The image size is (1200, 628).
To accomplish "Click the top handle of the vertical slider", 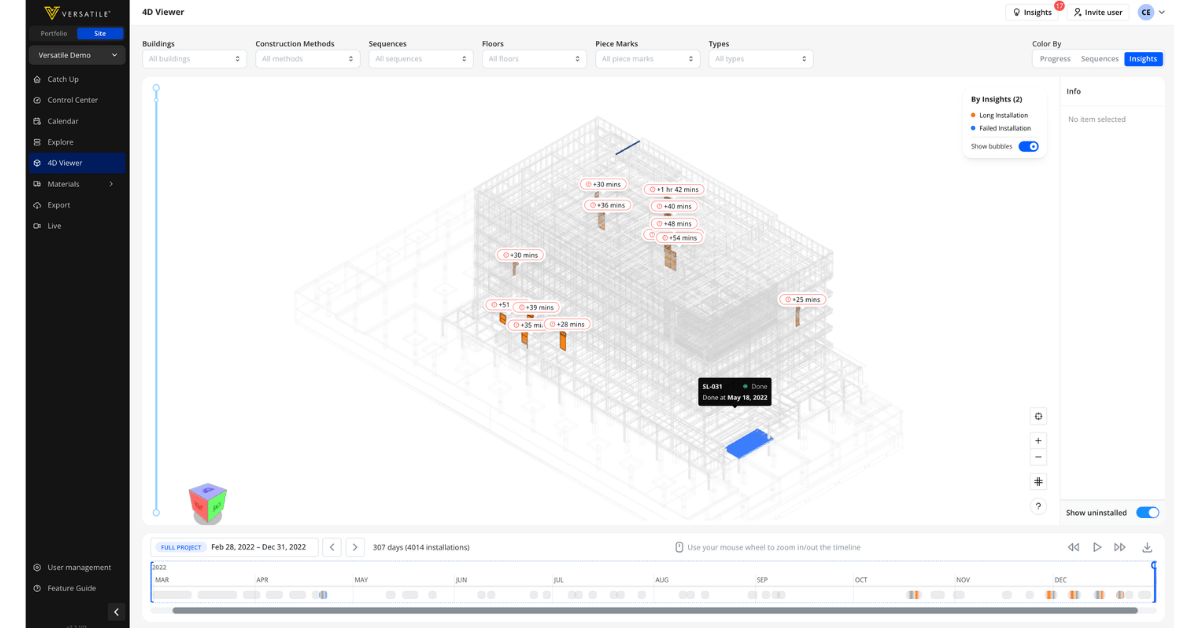I will tap(156, 88).
